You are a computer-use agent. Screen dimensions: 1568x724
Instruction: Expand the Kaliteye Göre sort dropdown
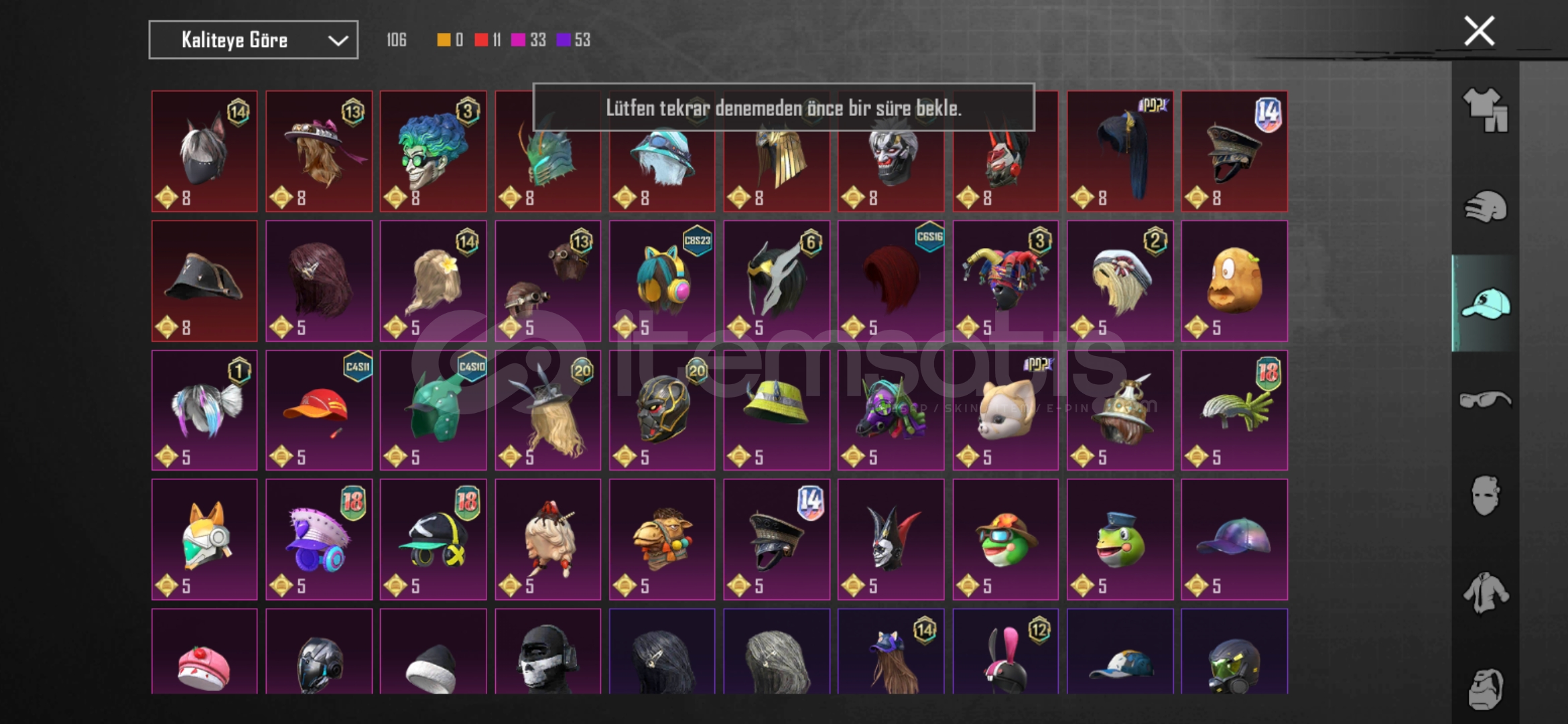pos(253,40)
